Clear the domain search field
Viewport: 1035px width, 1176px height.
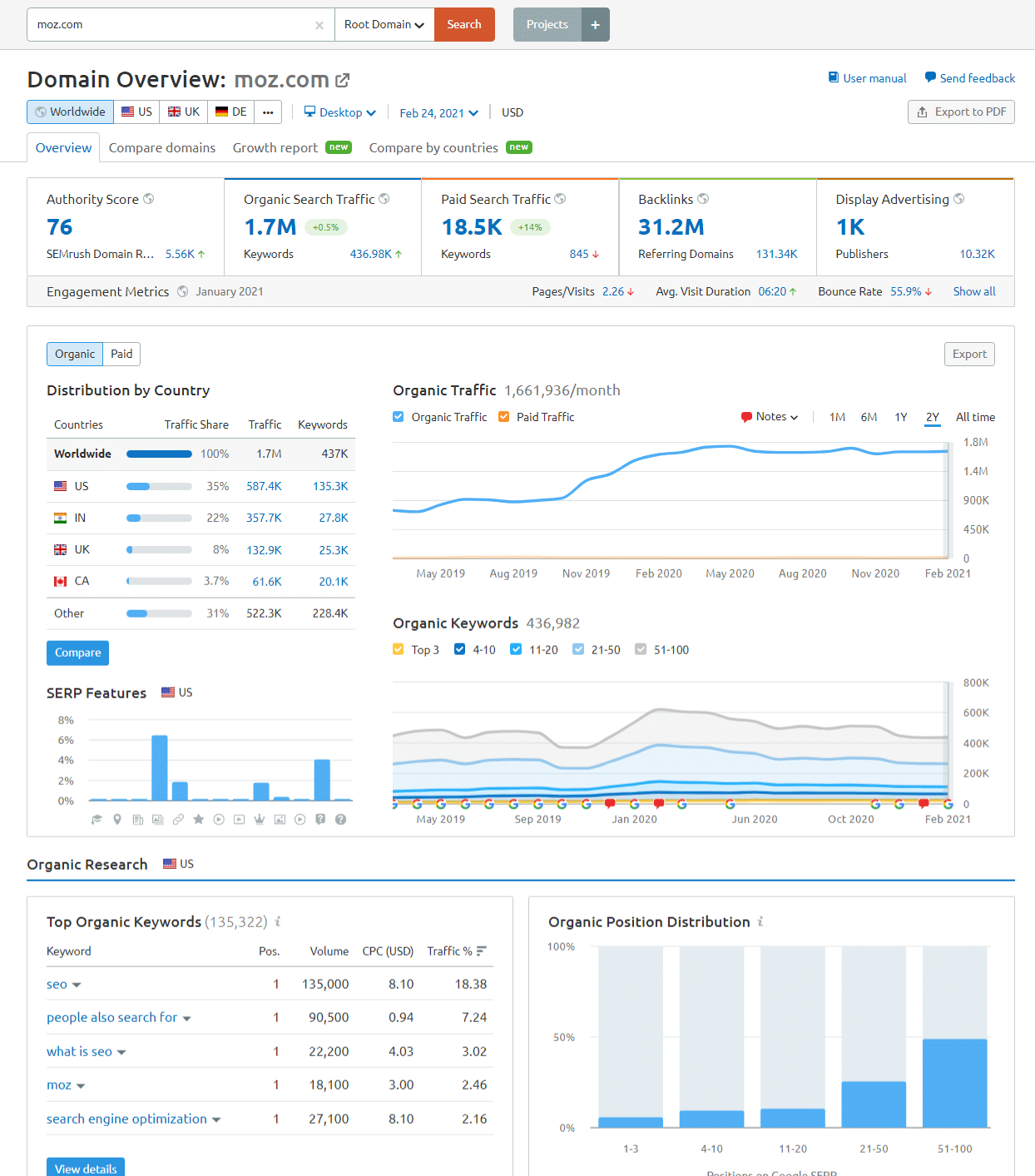pyautogui.click(x=319, y=25)
